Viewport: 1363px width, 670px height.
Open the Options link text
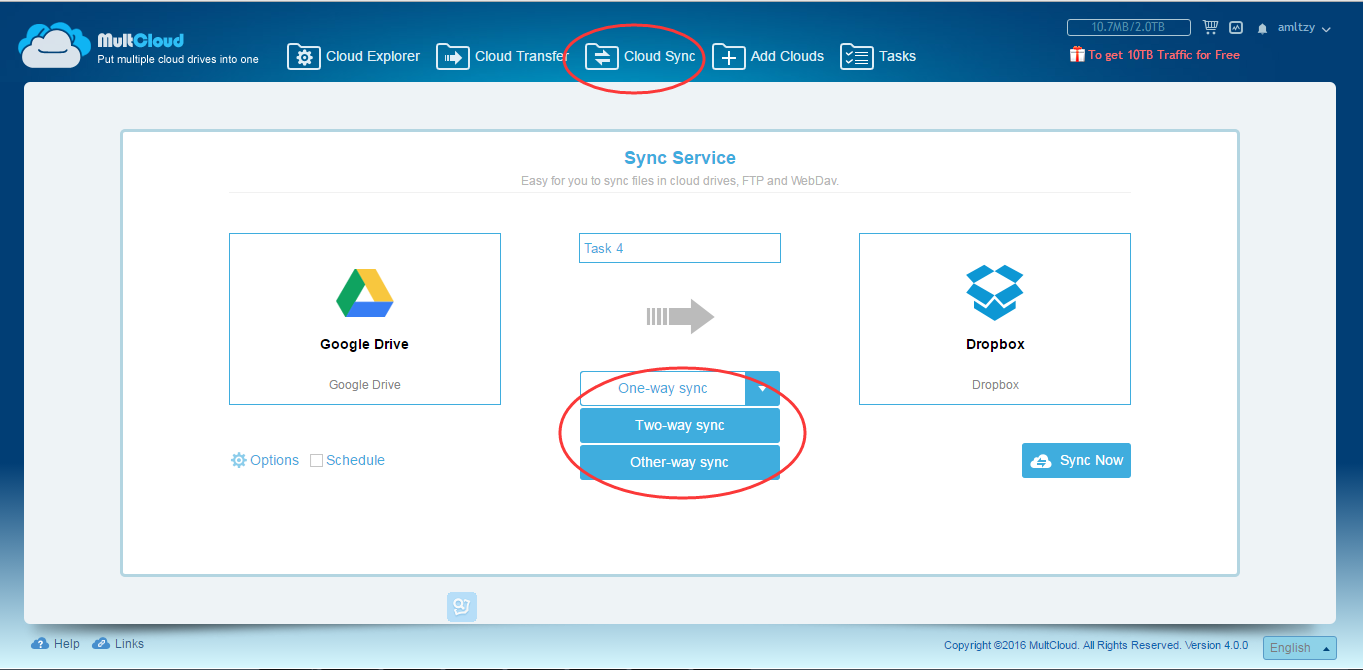tap(275, 461)
